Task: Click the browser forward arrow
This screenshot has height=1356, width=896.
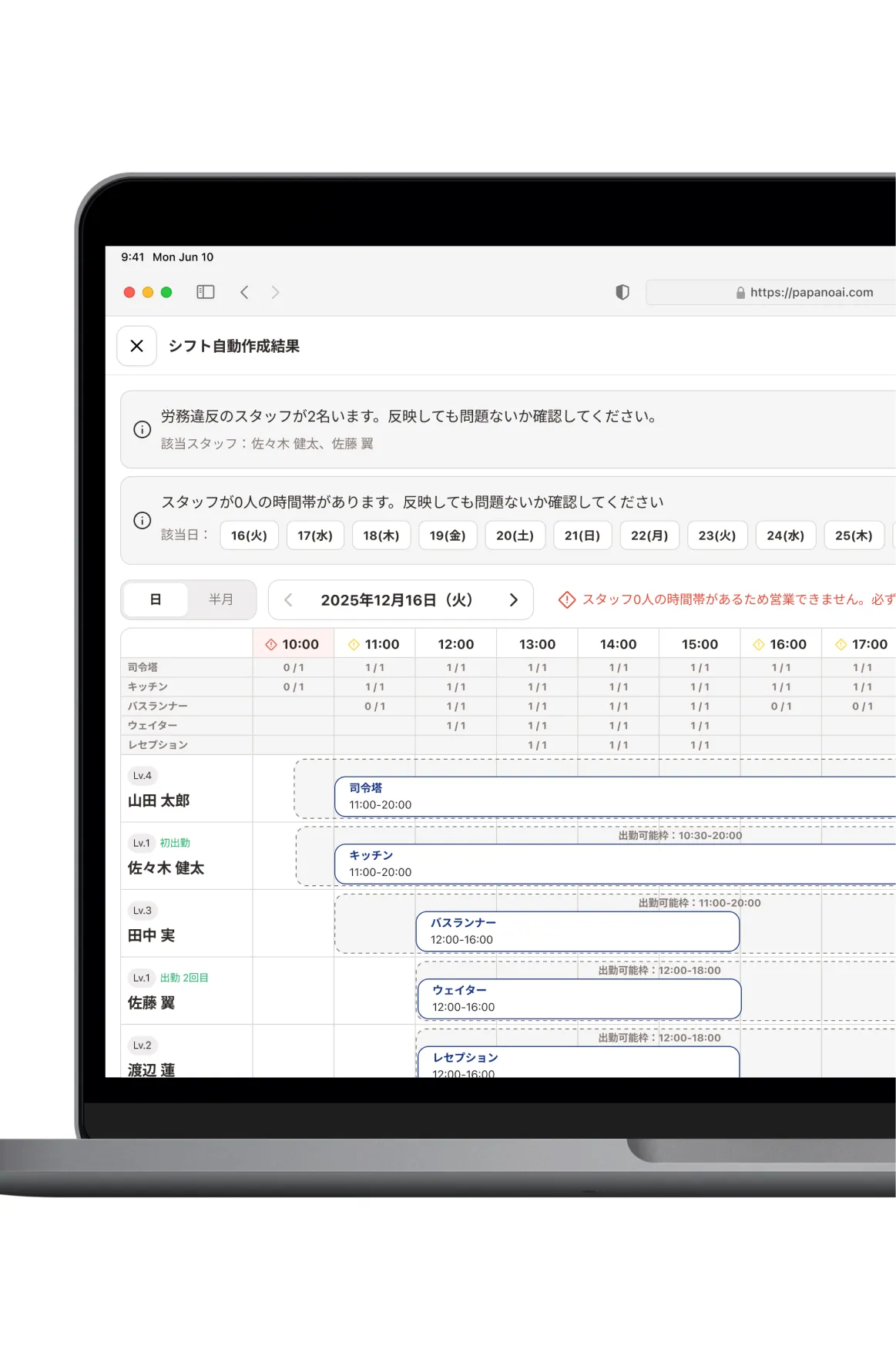Action: pos(275,292)
